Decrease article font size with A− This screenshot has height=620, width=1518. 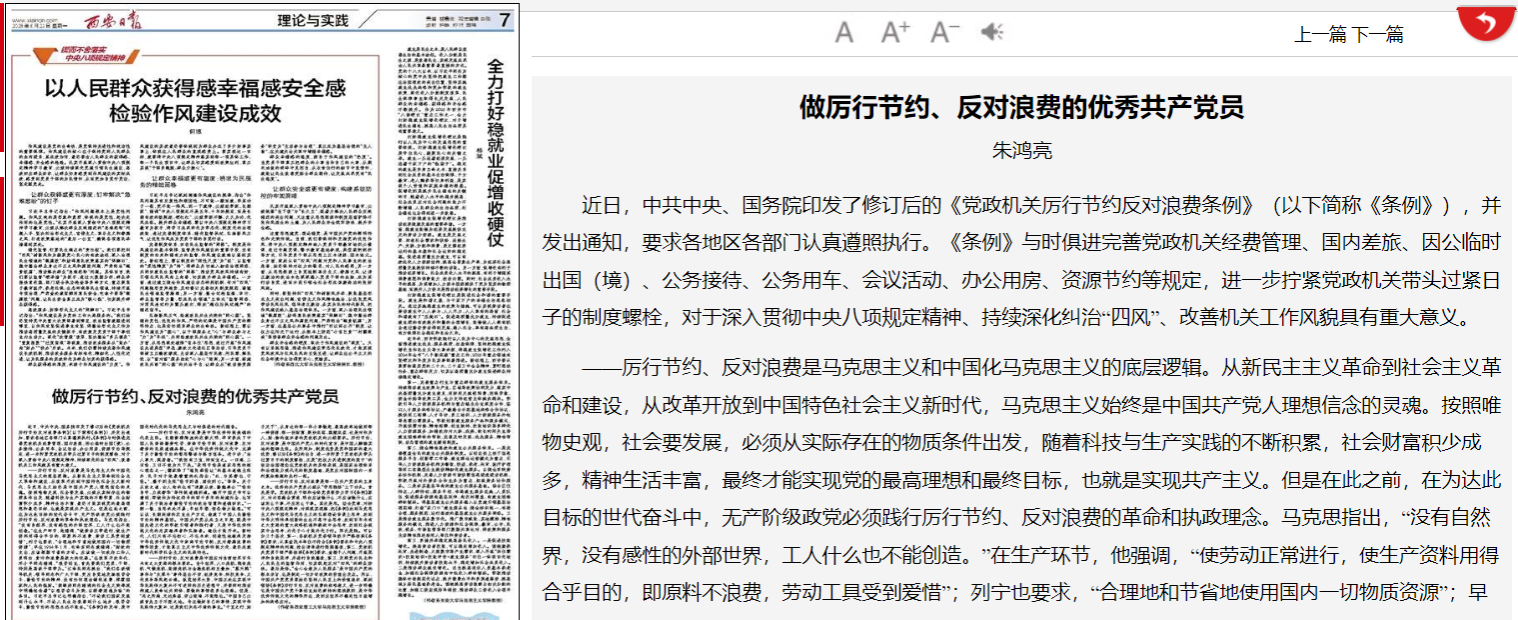pyautogui.click(x=944, y=33)
